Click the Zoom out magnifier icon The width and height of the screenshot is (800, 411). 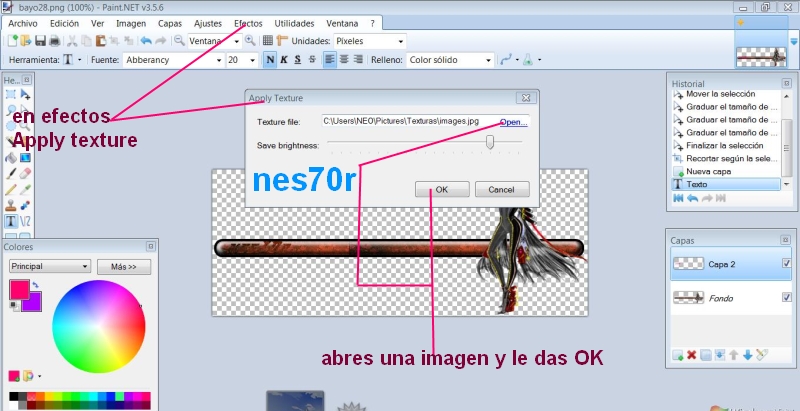coord(179,41)
